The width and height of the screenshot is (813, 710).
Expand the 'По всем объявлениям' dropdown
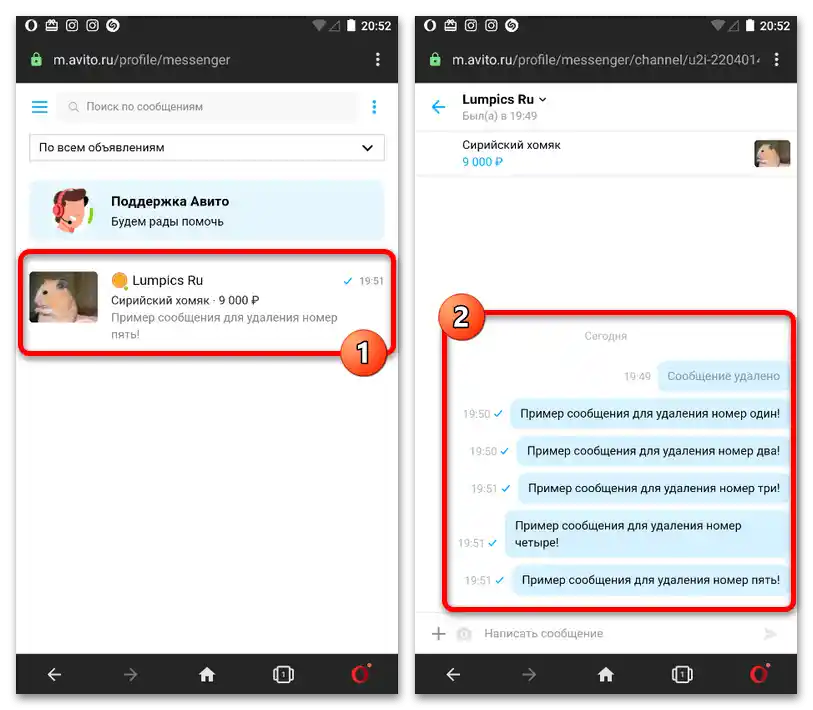pos(207,148)
